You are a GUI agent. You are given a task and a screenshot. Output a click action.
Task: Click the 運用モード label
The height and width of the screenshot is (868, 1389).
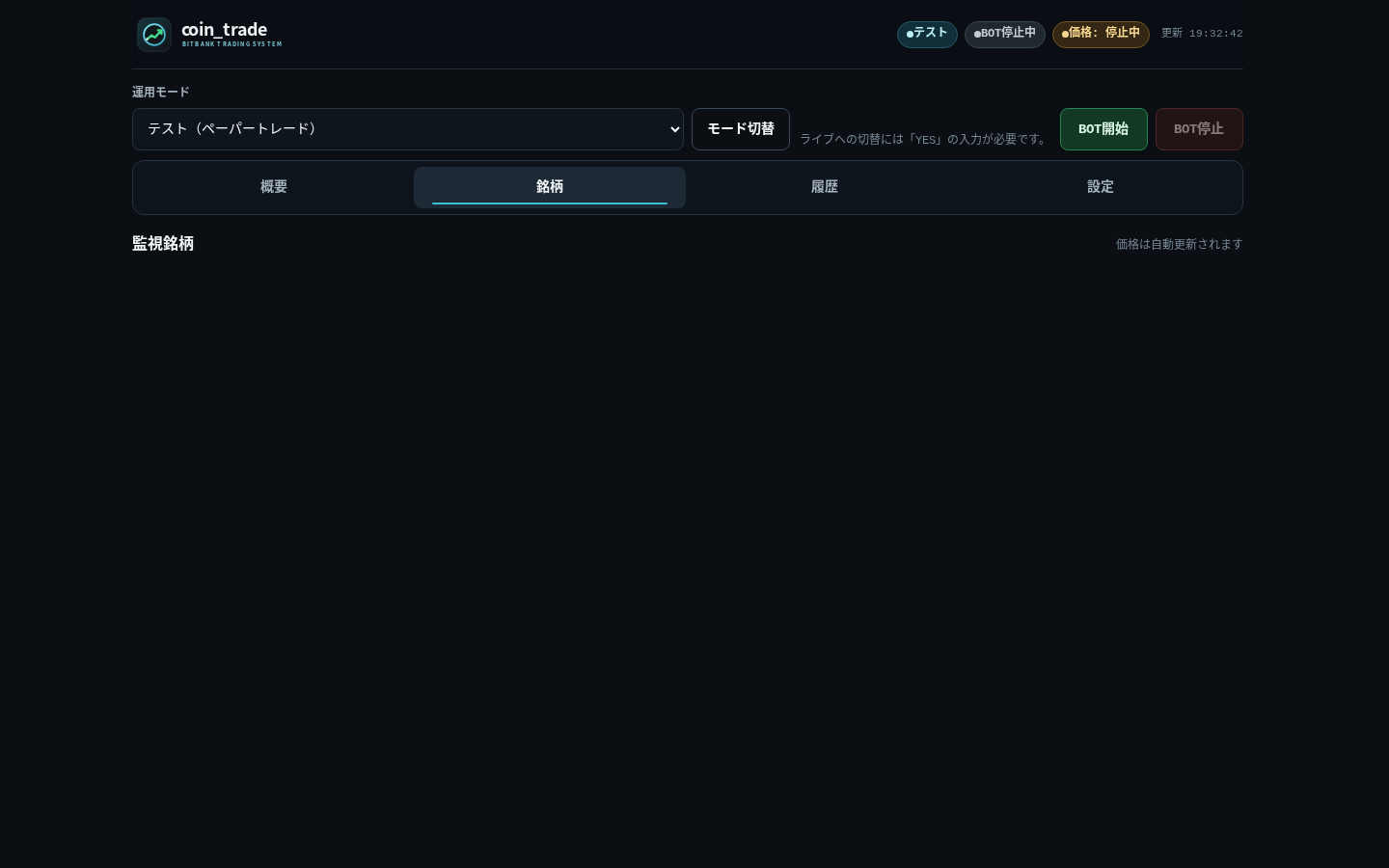161,93
